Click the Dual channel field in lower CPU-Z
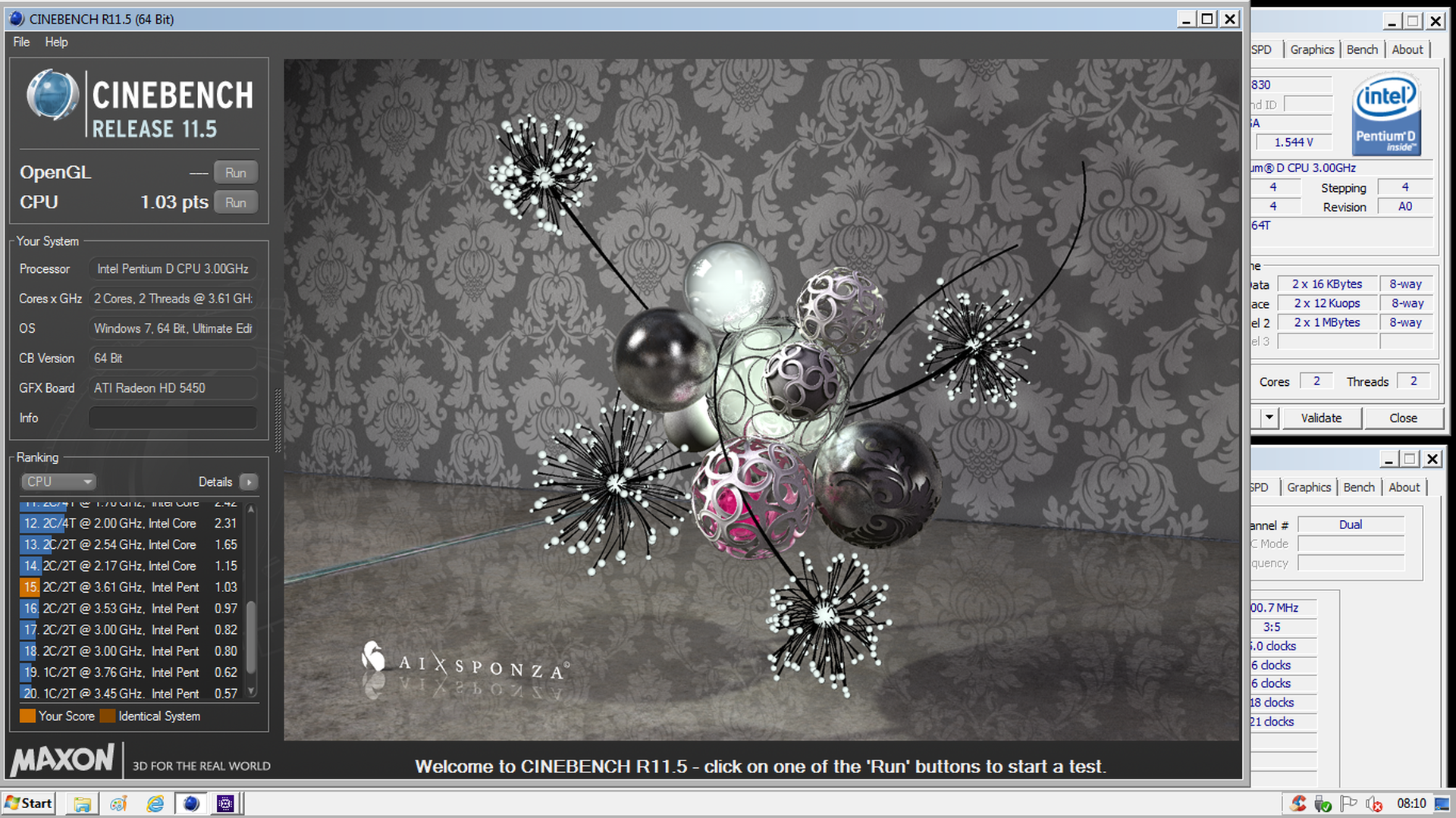Viewport: 1456px width, 818px height. pos(1351,525)
